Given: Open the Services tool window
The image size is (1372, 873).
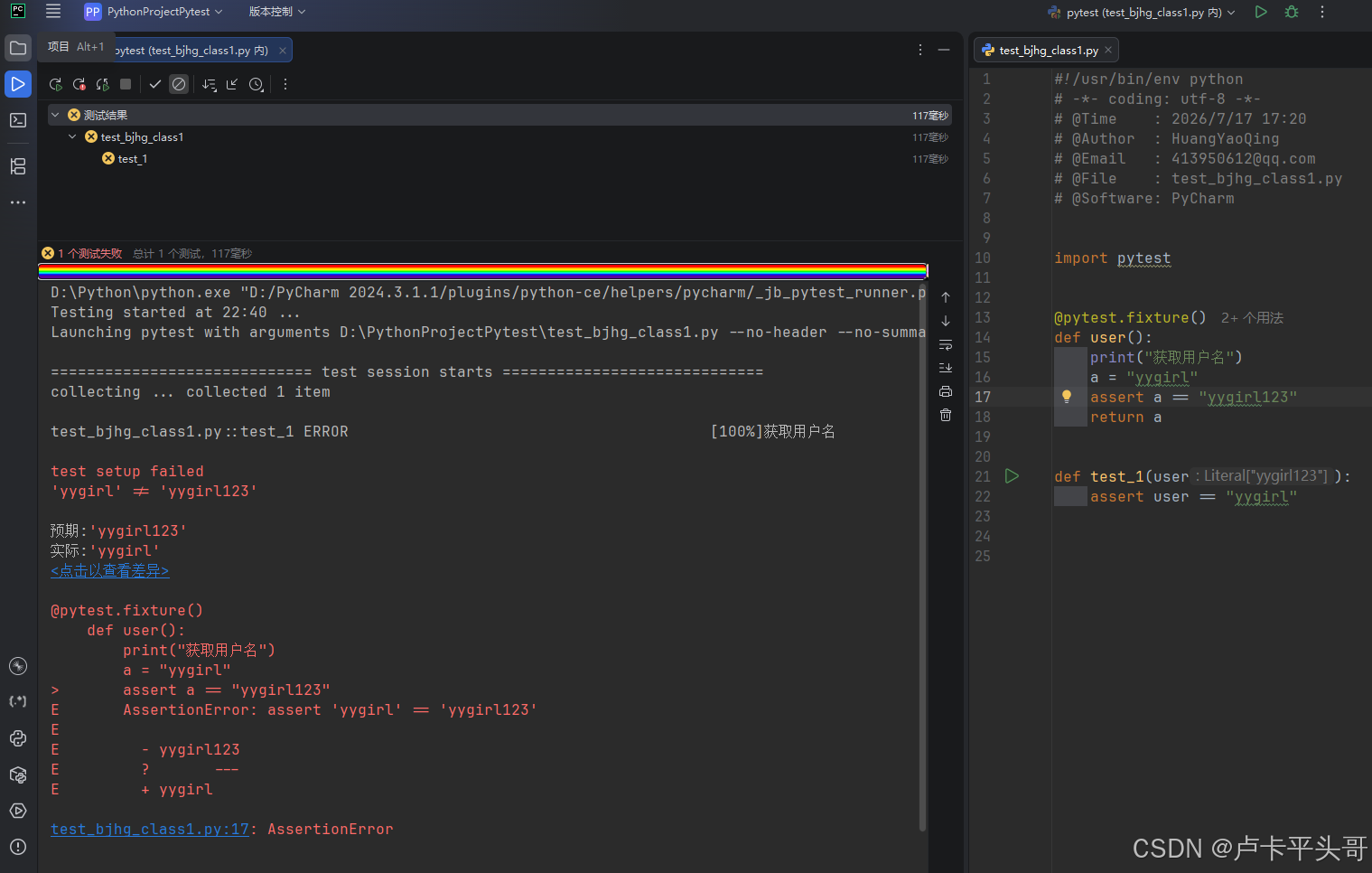Looking at the screenshot, I should pos(18,811).
